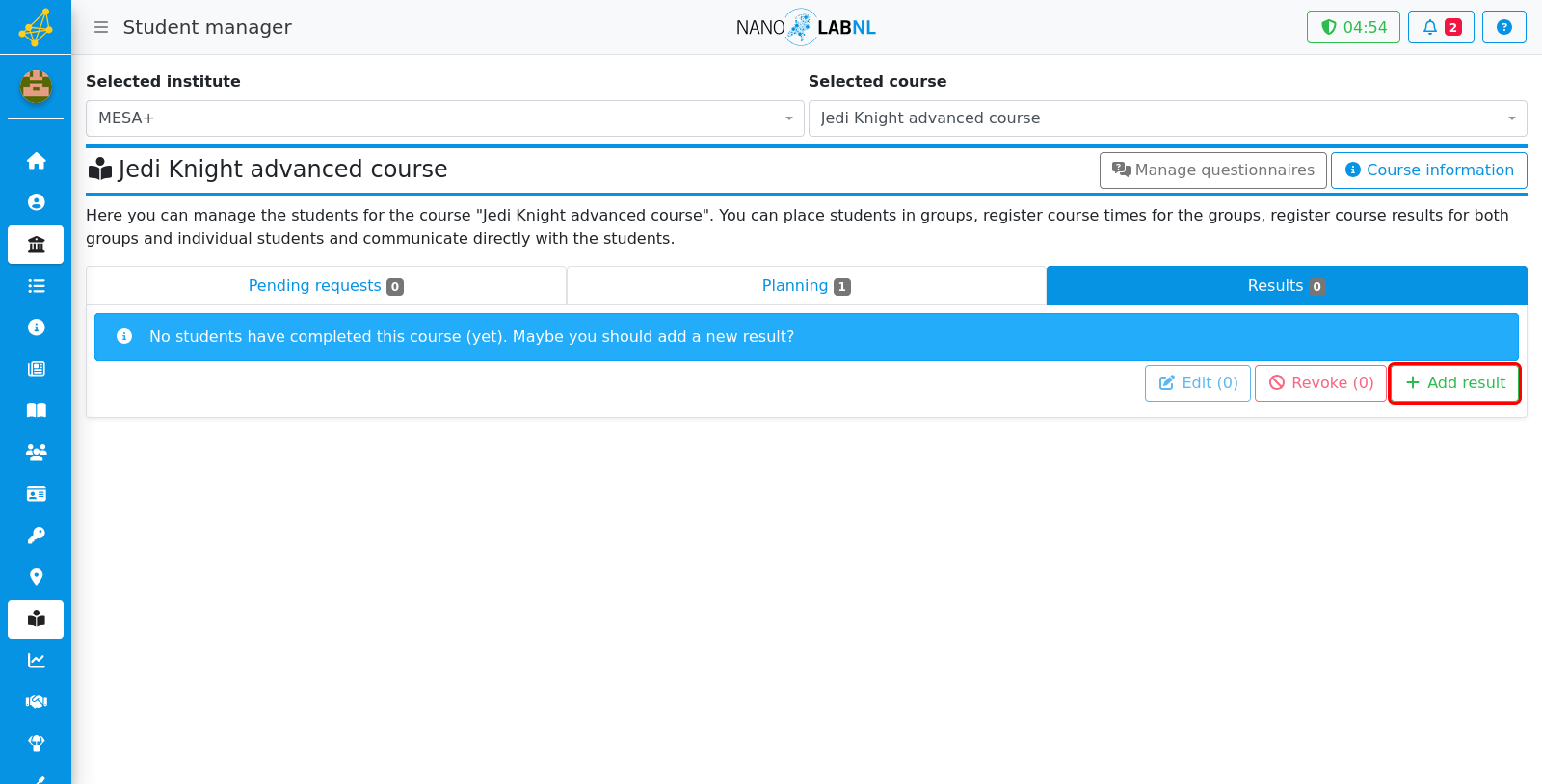Screen dimensions: 1542x784
Task: Open help with the question mark button
Action: click(x=1504, y=27)
